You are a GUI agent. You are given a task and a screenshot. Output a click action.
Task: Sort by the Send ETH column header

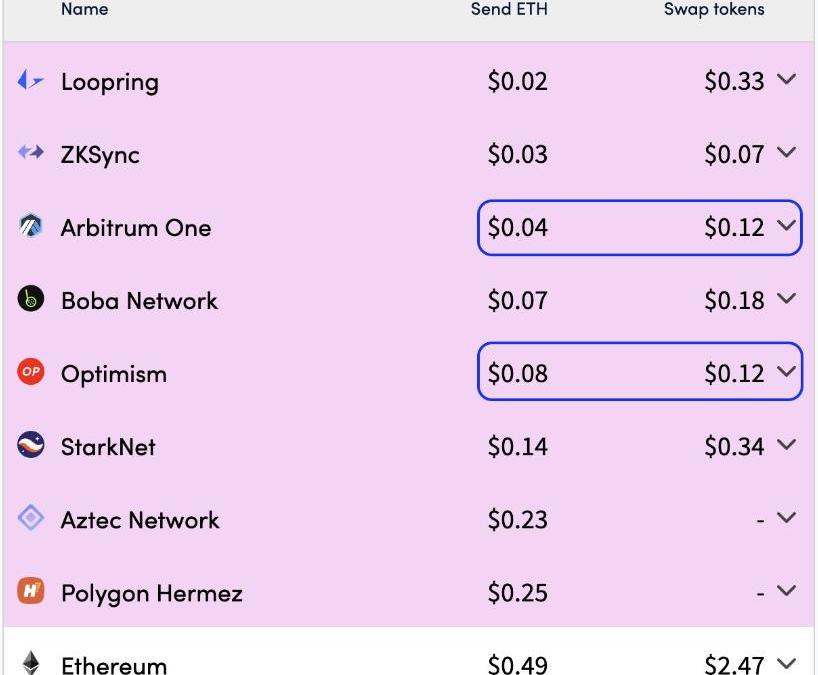coord(512,10)
